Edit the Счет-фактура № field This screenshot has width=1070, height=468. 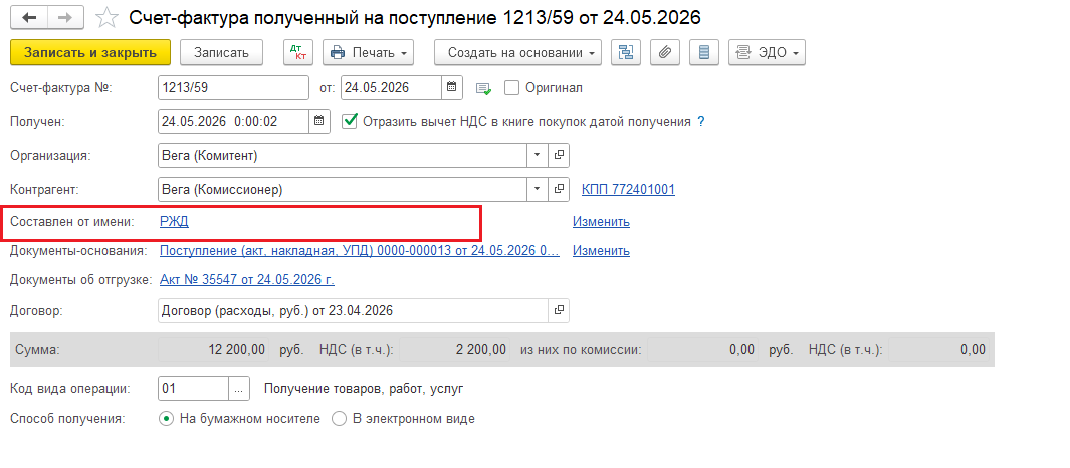pyautogui.click(x=233, y=87)
